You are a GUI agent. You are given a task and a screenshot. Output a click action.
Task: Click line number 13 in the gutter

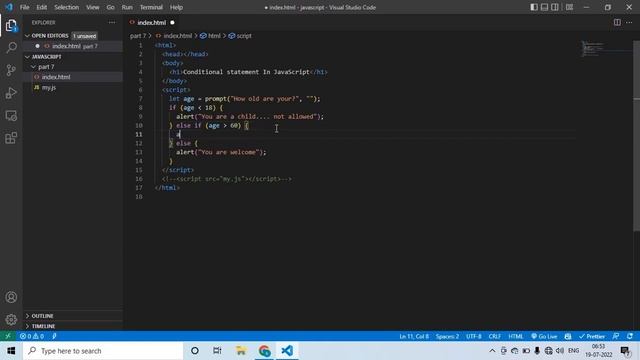(139, 152)
